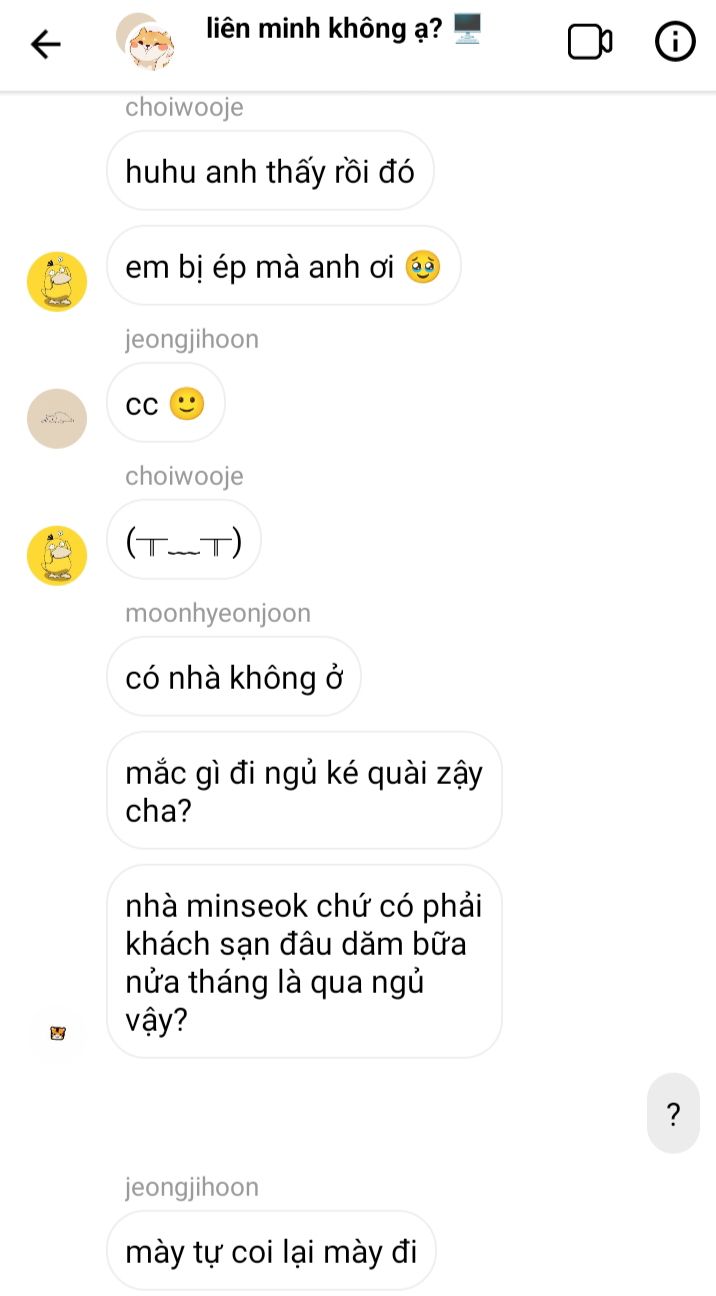This screenshot has width=716, height=1296.
Task: Tap the 'nhà minseok chứ có phải' message
Action: point(303,961)
